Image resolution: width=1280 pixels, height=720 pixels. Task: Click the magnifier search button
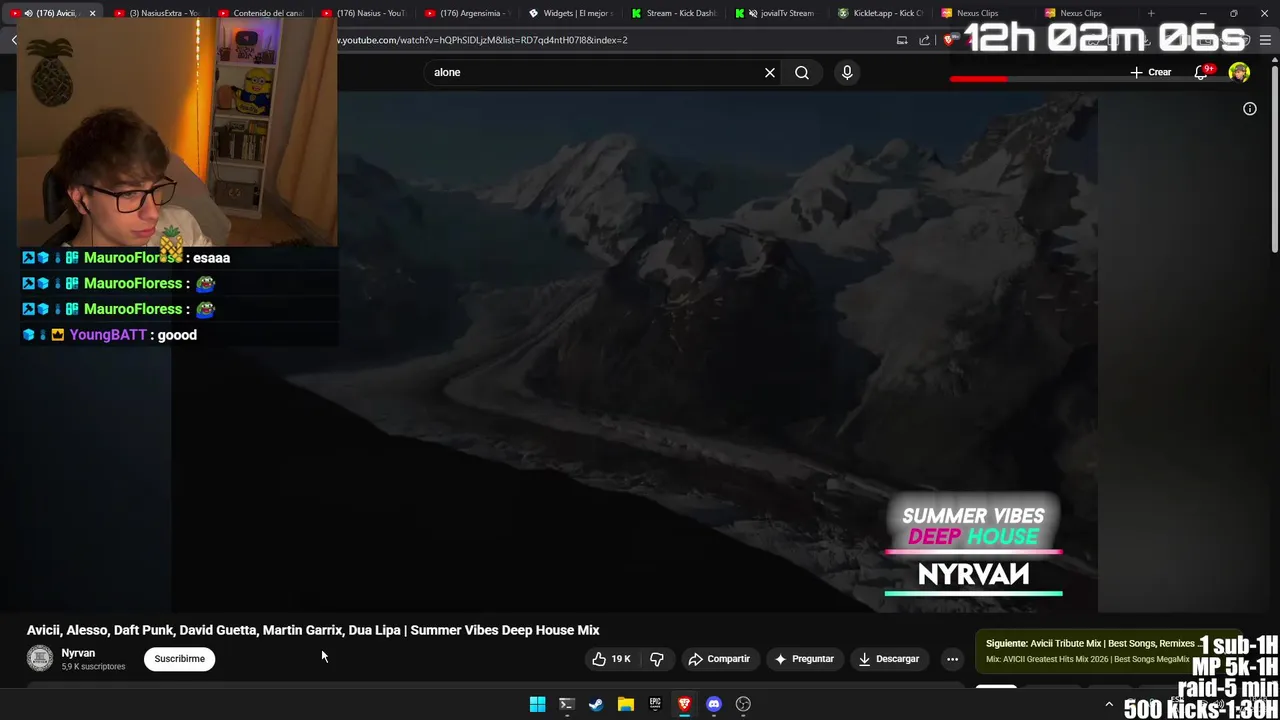coord(802,72)
